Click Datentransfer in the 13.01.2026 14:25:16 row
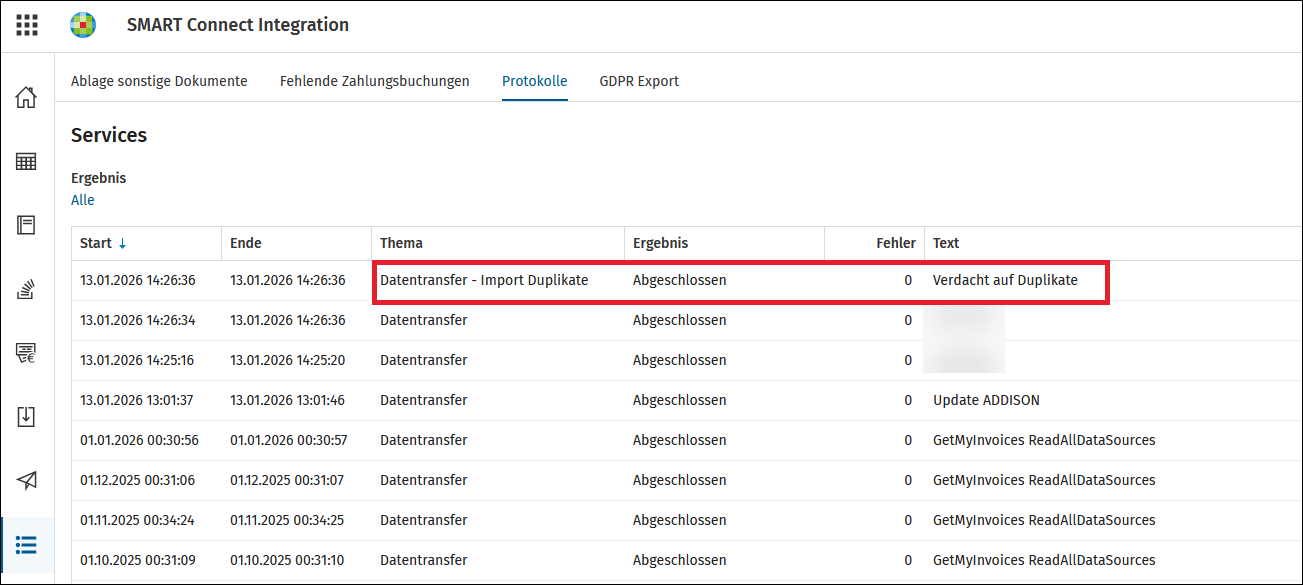 (x=424, y=361)
